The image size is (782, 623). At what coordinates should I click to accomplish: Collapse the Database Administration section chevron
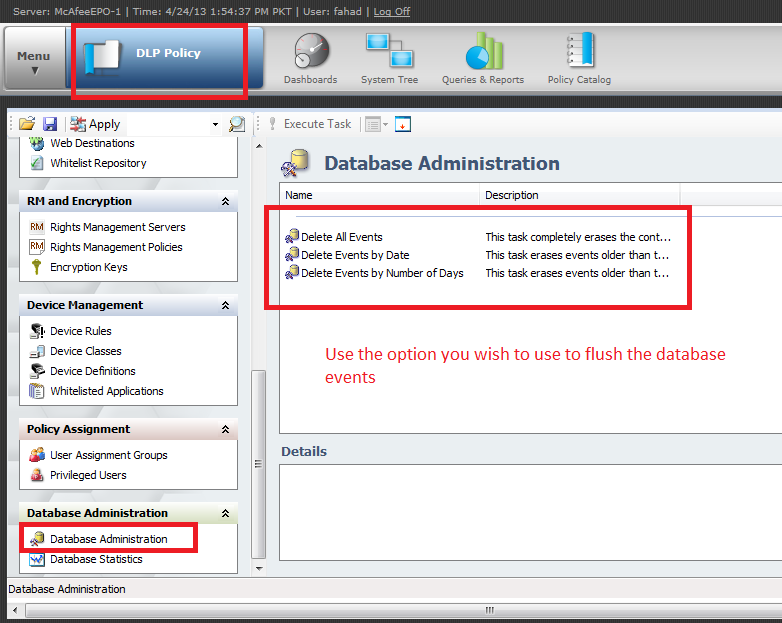(225, 513)
